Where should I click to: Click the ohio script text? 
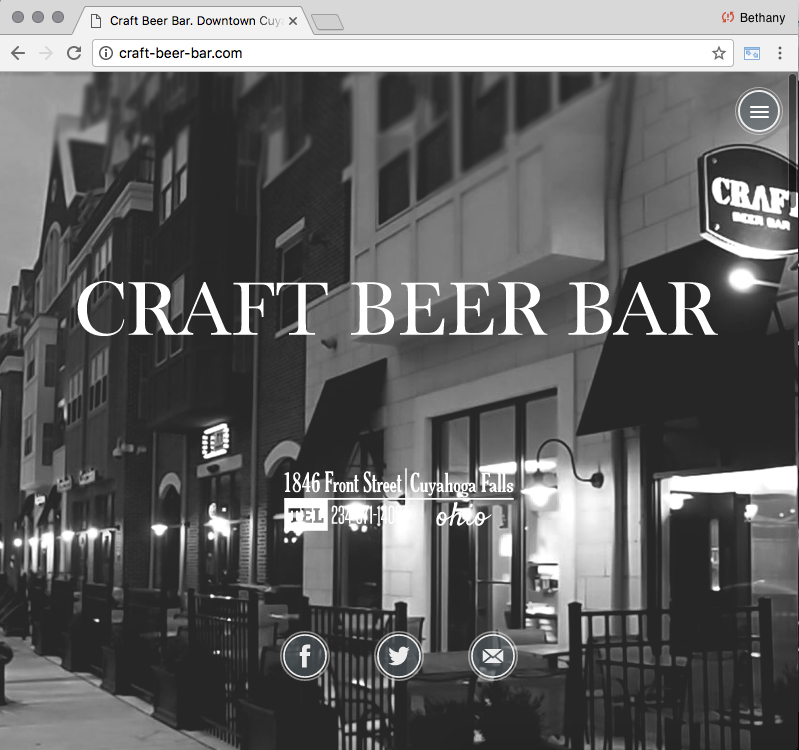pyautogui.click(x=463, y=516)
